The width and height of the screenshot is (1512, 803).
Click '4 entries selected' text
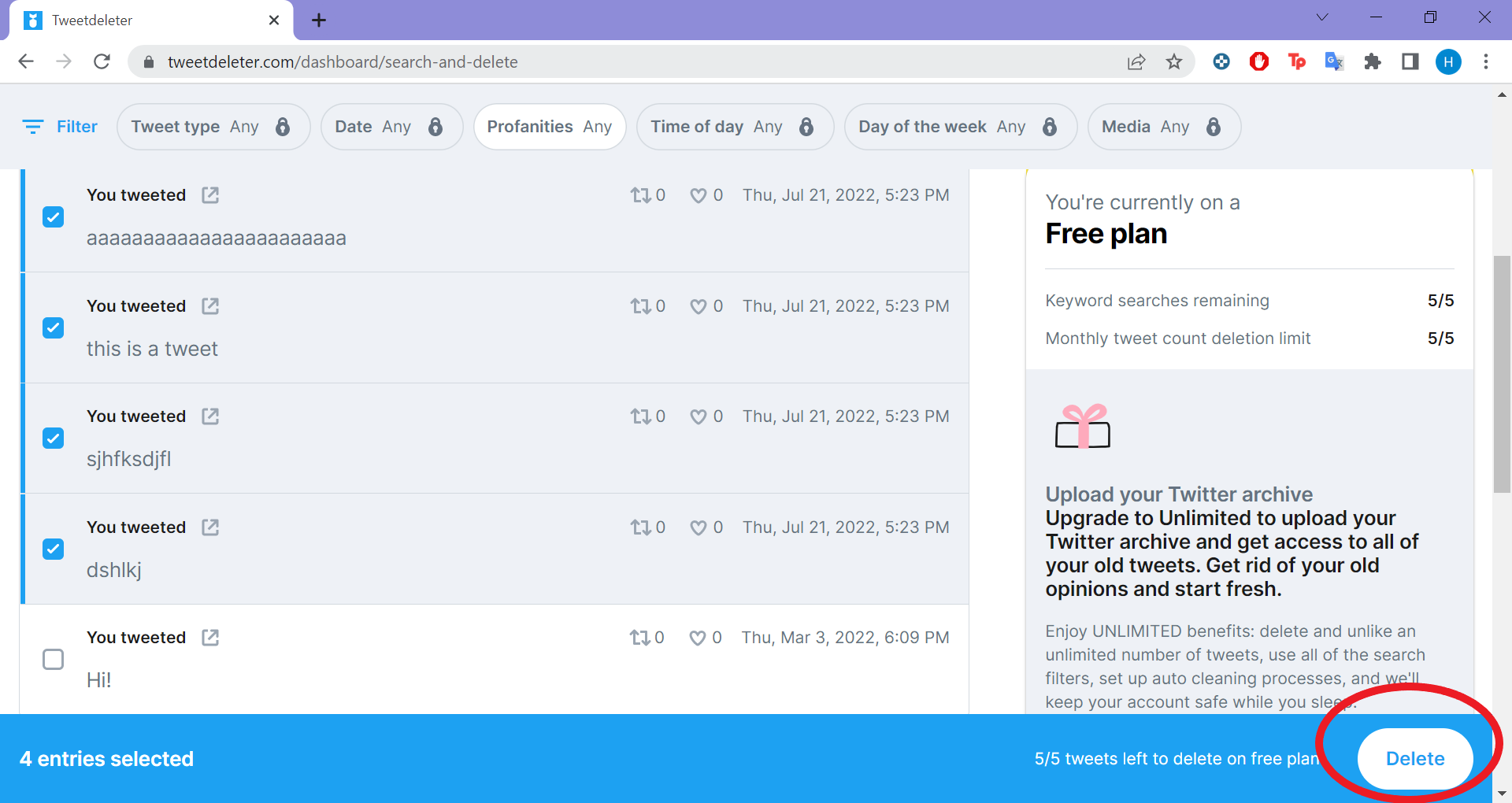106,759
